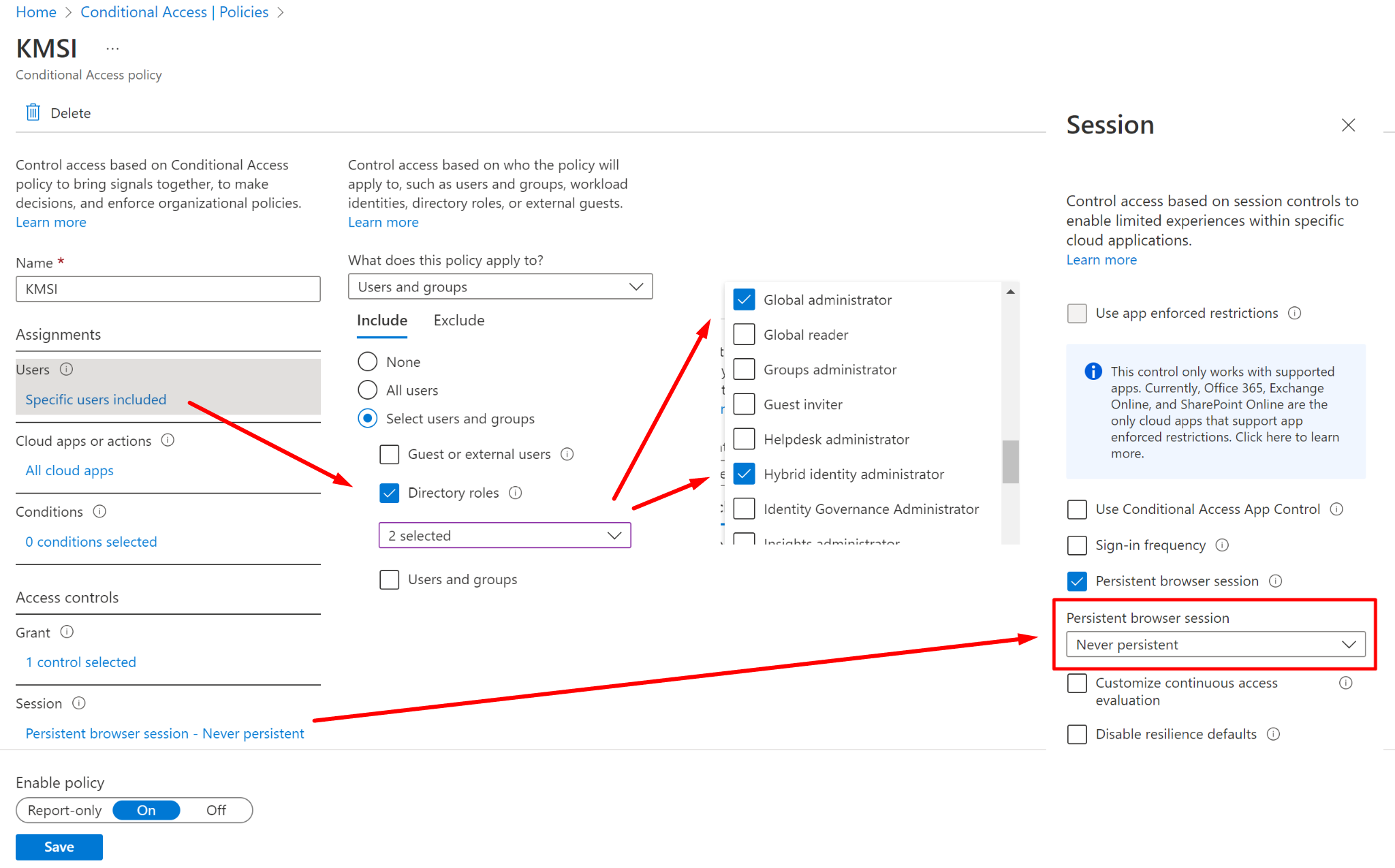Screen dimensions: 1395x868
Task: Click info icon beside Use app enforced restrictions
Action: (1294, 312)
